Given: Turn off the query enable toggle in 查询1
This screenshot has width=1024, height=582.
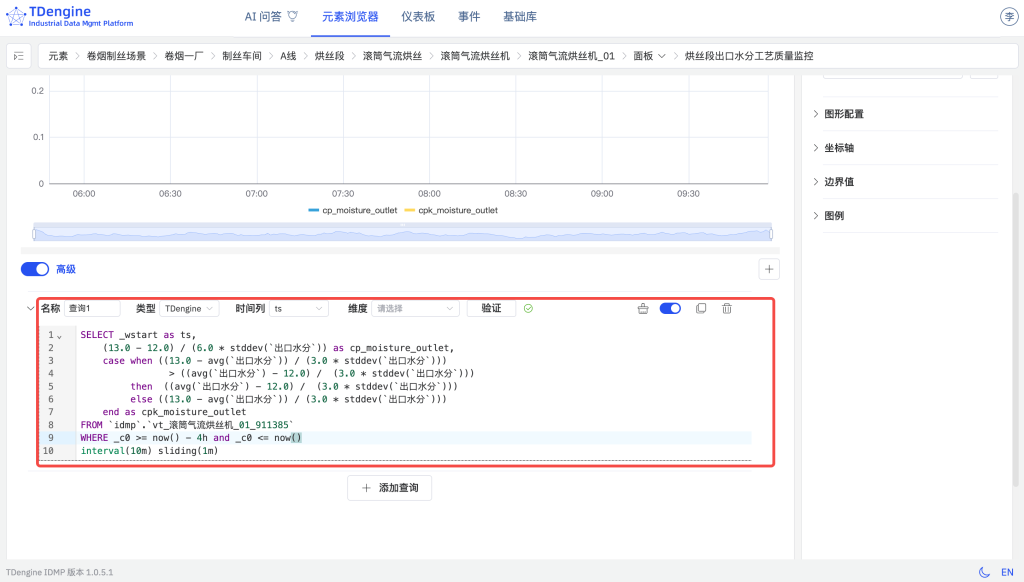Looking at the screenshot, I should point(670,308).
